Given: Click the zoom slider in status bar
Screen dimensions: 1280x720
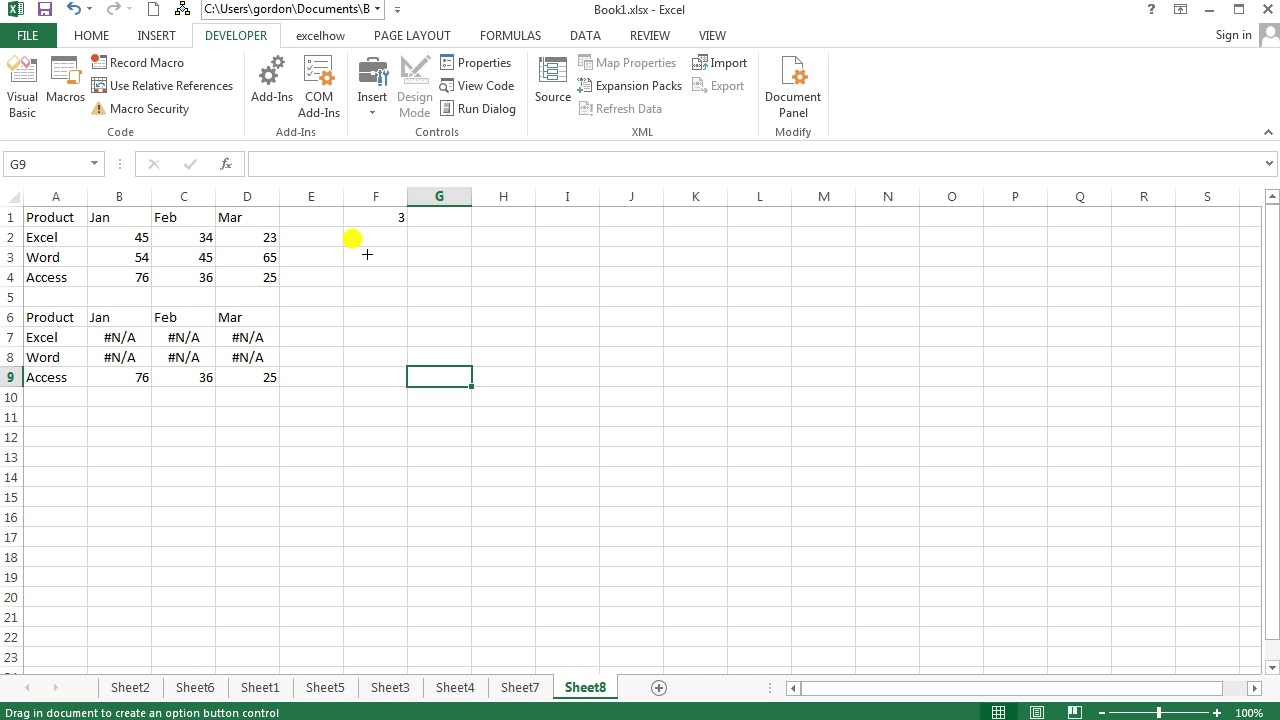Looking at the screenshot, I should click(1158, 713).
